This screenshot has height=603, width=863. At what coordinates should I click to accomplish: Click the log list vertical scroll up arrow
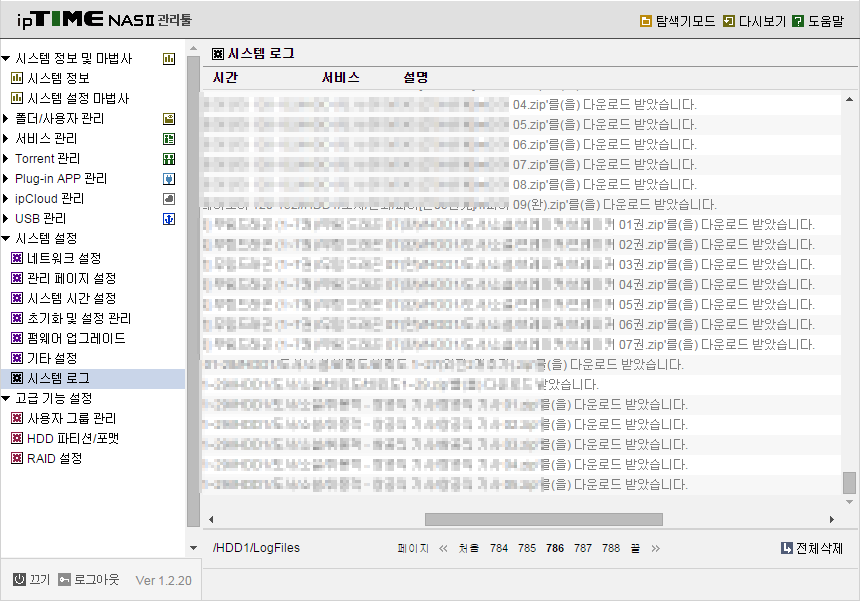coord(849,100)
